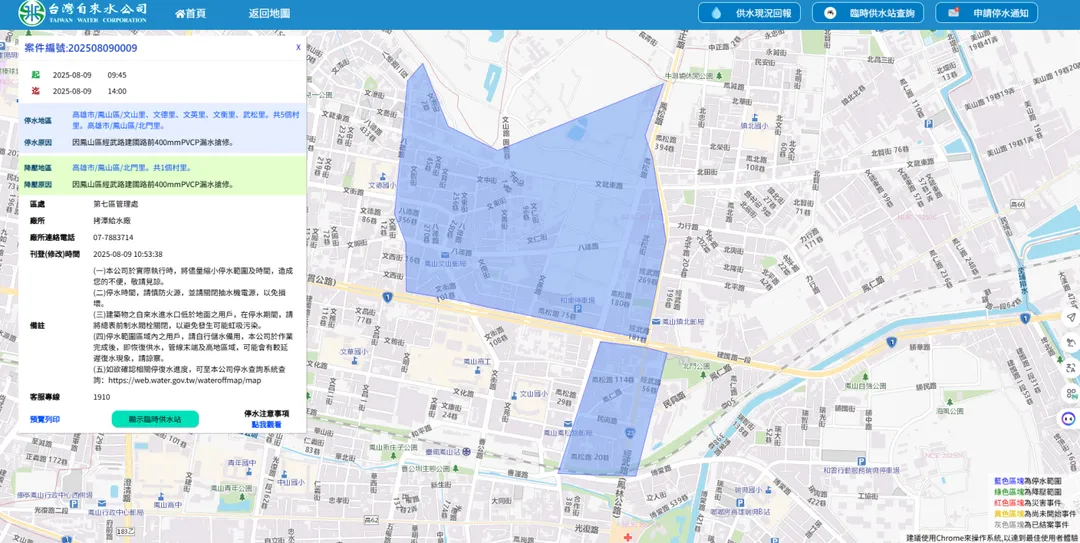Viewport: 1080px width, 543px height.
Task: Click the green 起 start time marker
Action: (35, 74)
